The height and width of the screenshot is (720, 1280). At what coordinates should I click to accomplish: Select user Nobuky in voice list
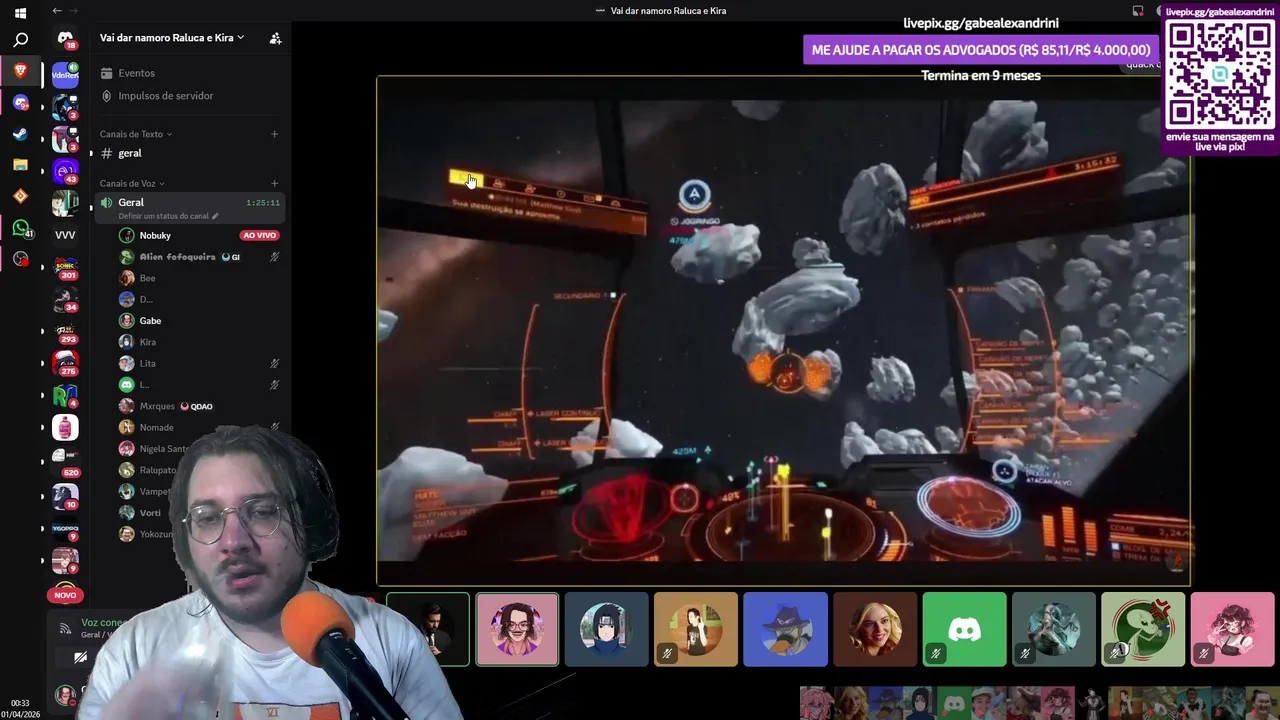click(155, 235)
